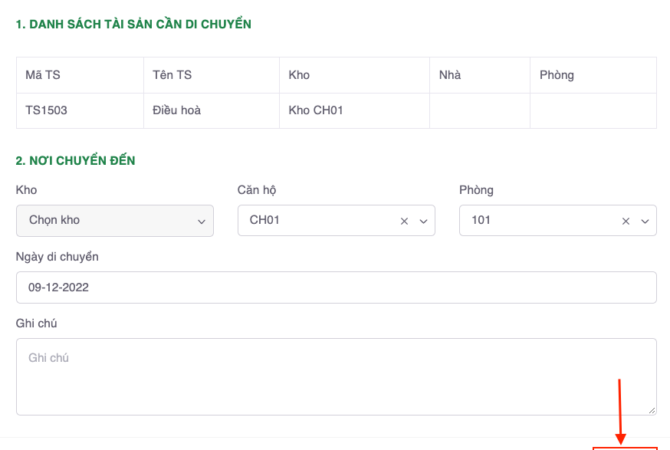This screenshot has height=450, width=670.
Task: Clear the 101 selection in Phòng
Action: [x=626, y=221]
